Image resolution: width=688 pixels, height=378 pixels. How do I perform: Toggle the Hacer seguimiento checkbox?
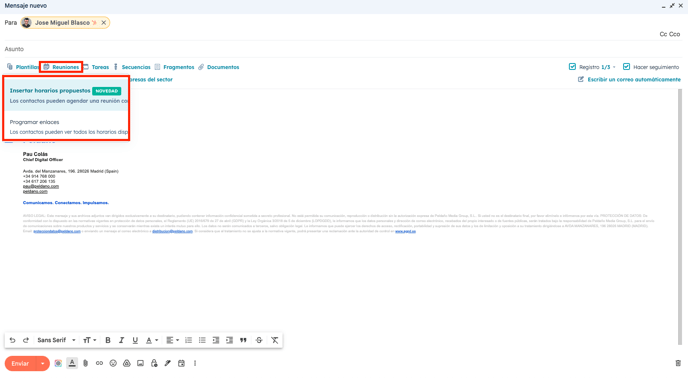click(627, 67)
